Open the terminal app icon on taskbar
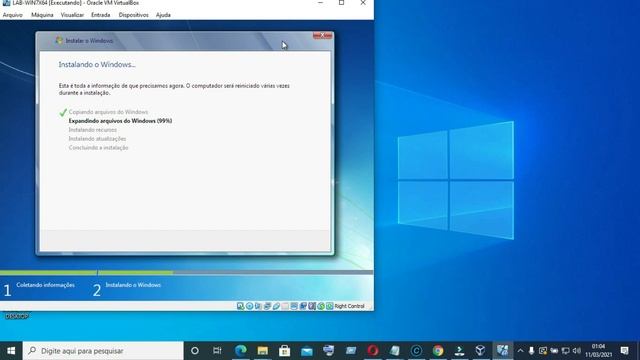The image size is (640, 360). click(460, 351)
